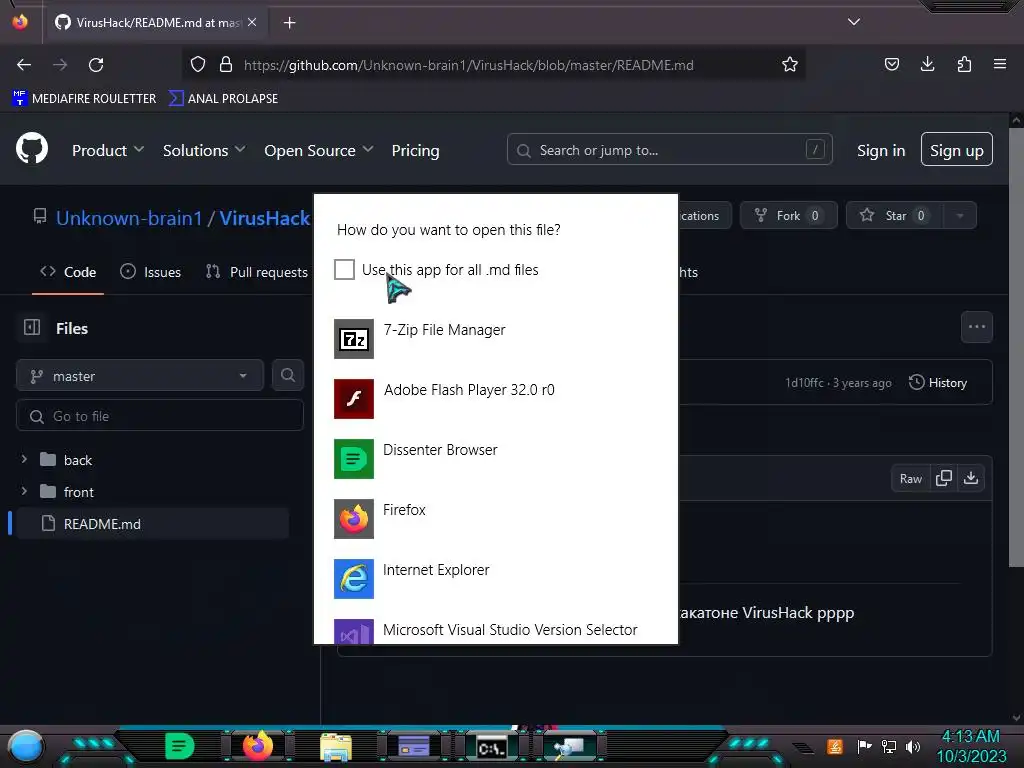This screenshot has height=768, width=1024.
Task: Fork the repository
Action: [x=788, y=216]
